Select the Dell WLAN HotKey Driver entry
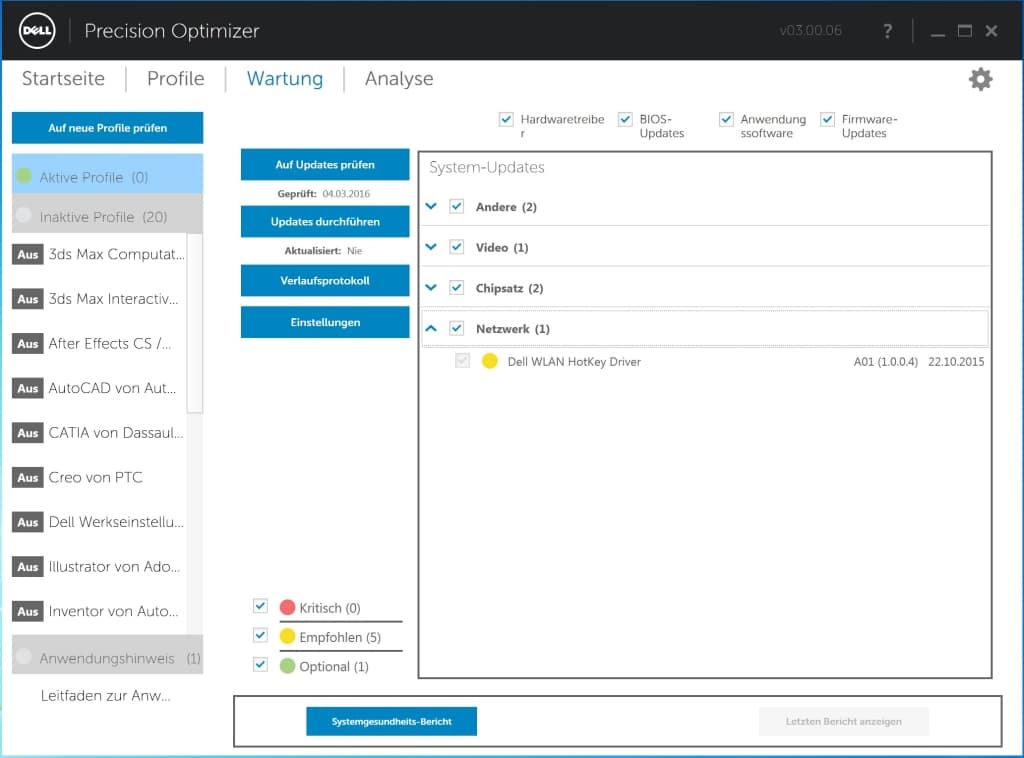 (x=574, y=362)
